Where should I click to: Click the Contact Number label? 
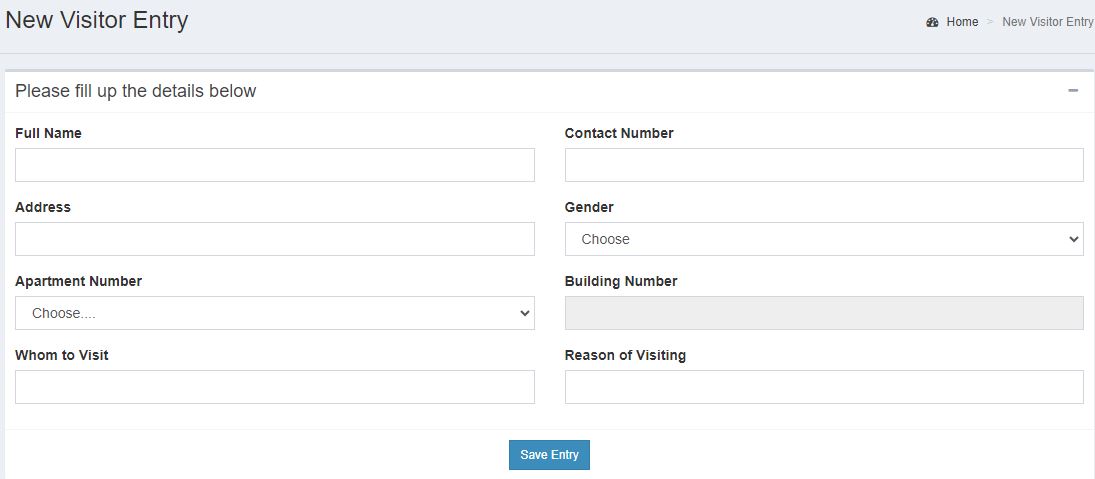point(619,133)
